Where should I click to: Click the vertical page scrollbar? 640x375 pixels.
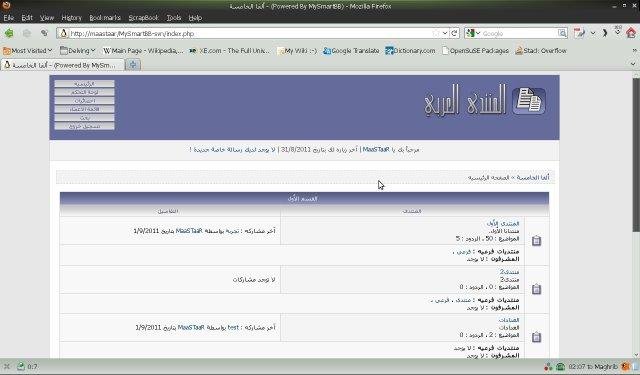pos(636,154)
